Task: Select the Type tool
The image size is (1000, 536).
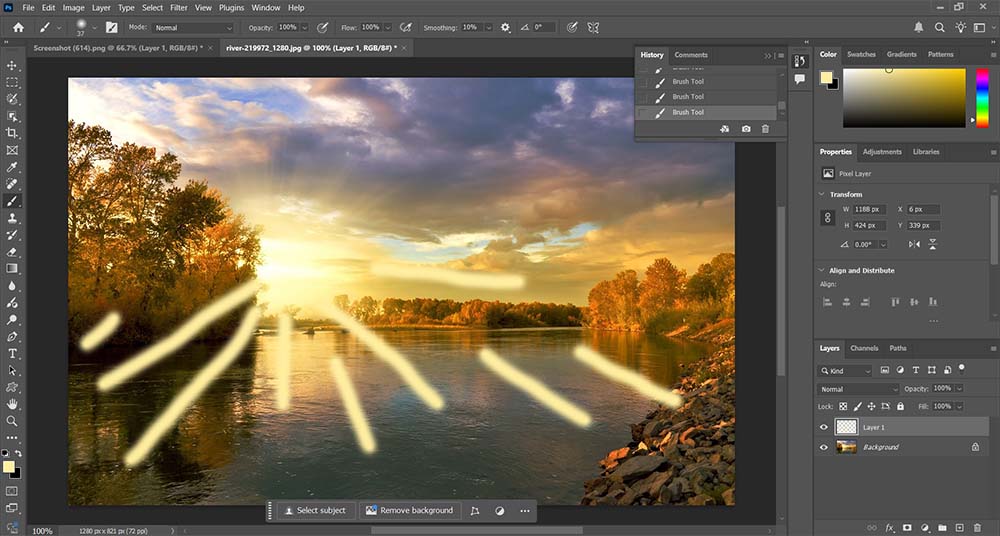Action: coord(13,354)
